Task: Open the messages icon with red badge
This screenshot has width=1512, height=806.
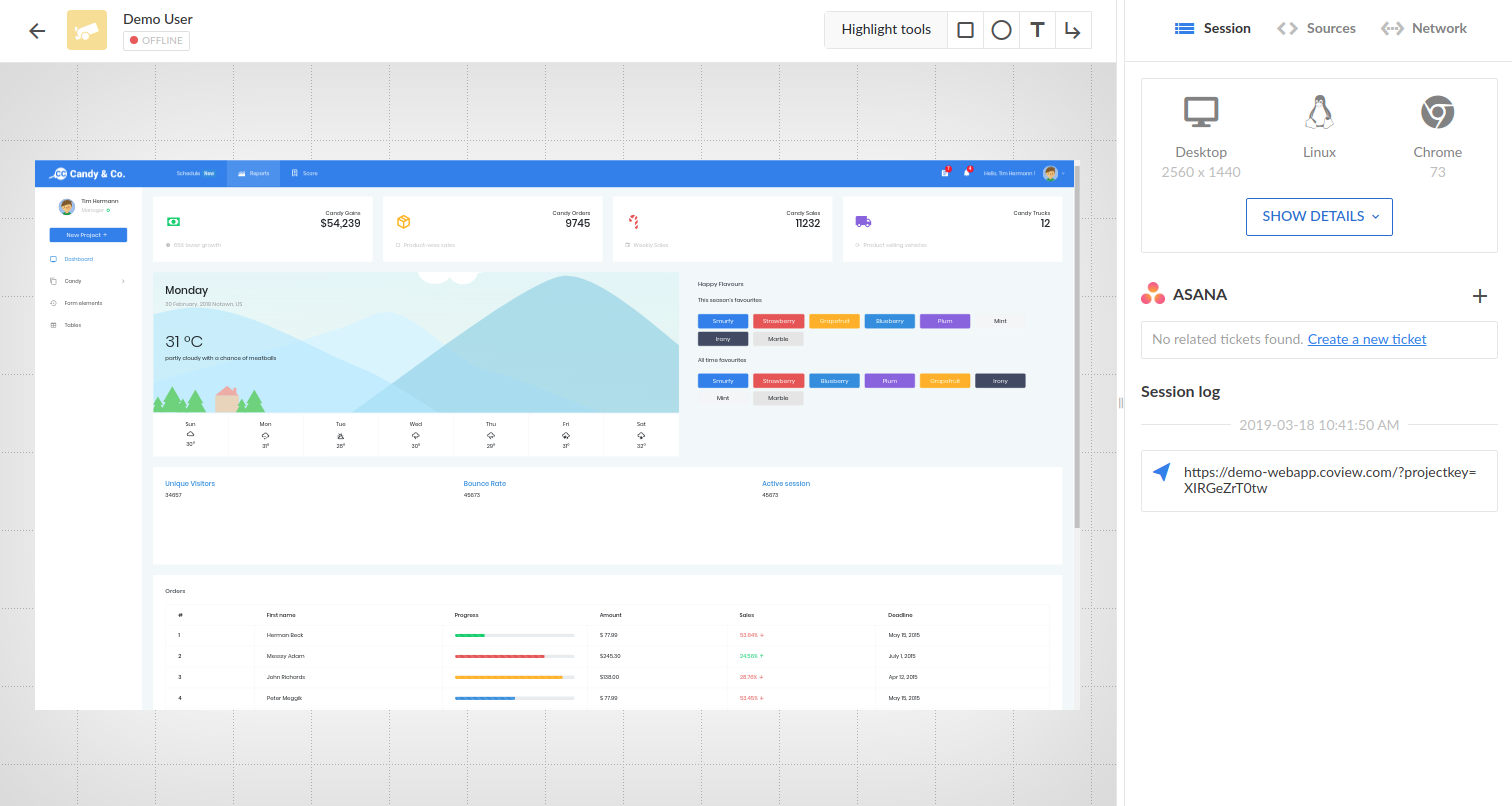Action: [x=945, y=172]
